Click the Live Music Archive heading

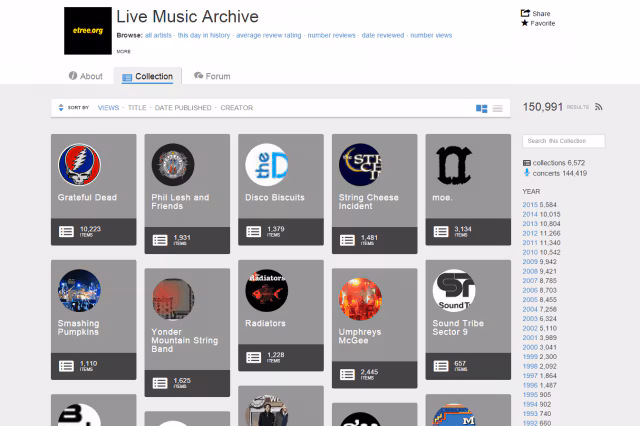(187, 17)
